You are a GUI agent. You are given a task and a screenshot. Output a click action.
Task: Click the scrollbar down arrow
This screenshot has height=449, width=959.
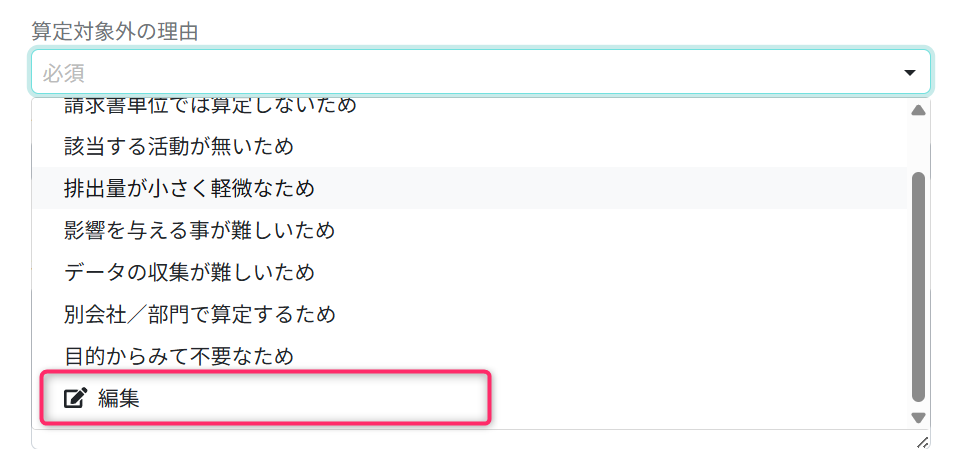click(x=918, y=417)
